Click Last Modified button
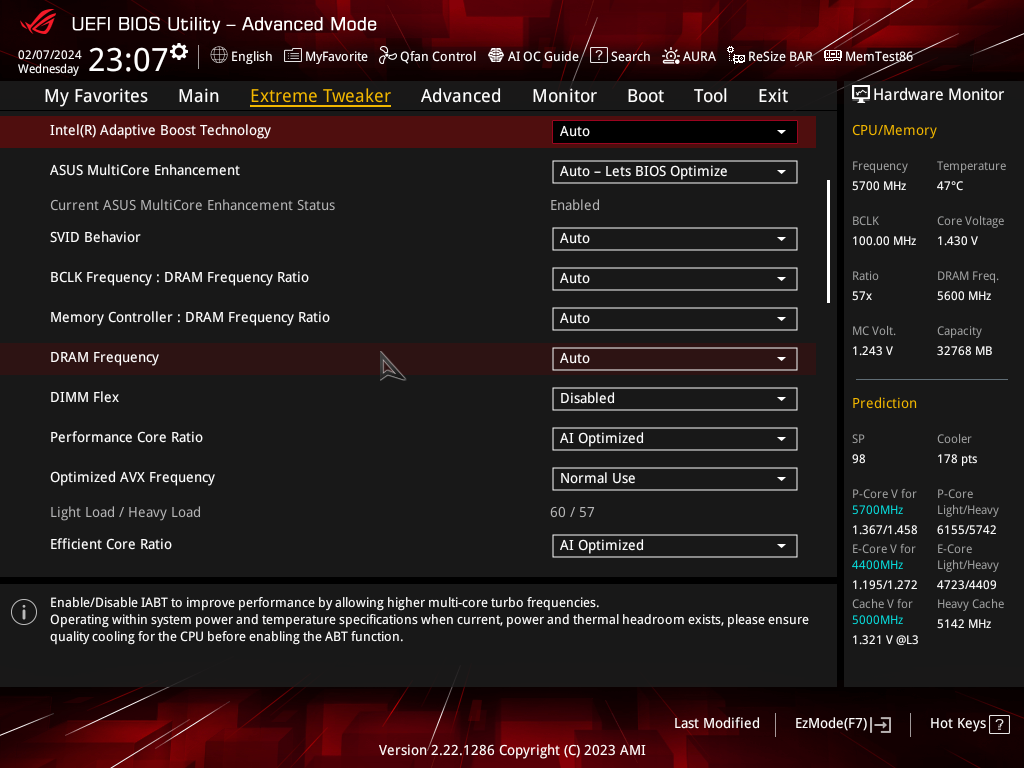The image size is (1024, 768). tap(716, 724)
